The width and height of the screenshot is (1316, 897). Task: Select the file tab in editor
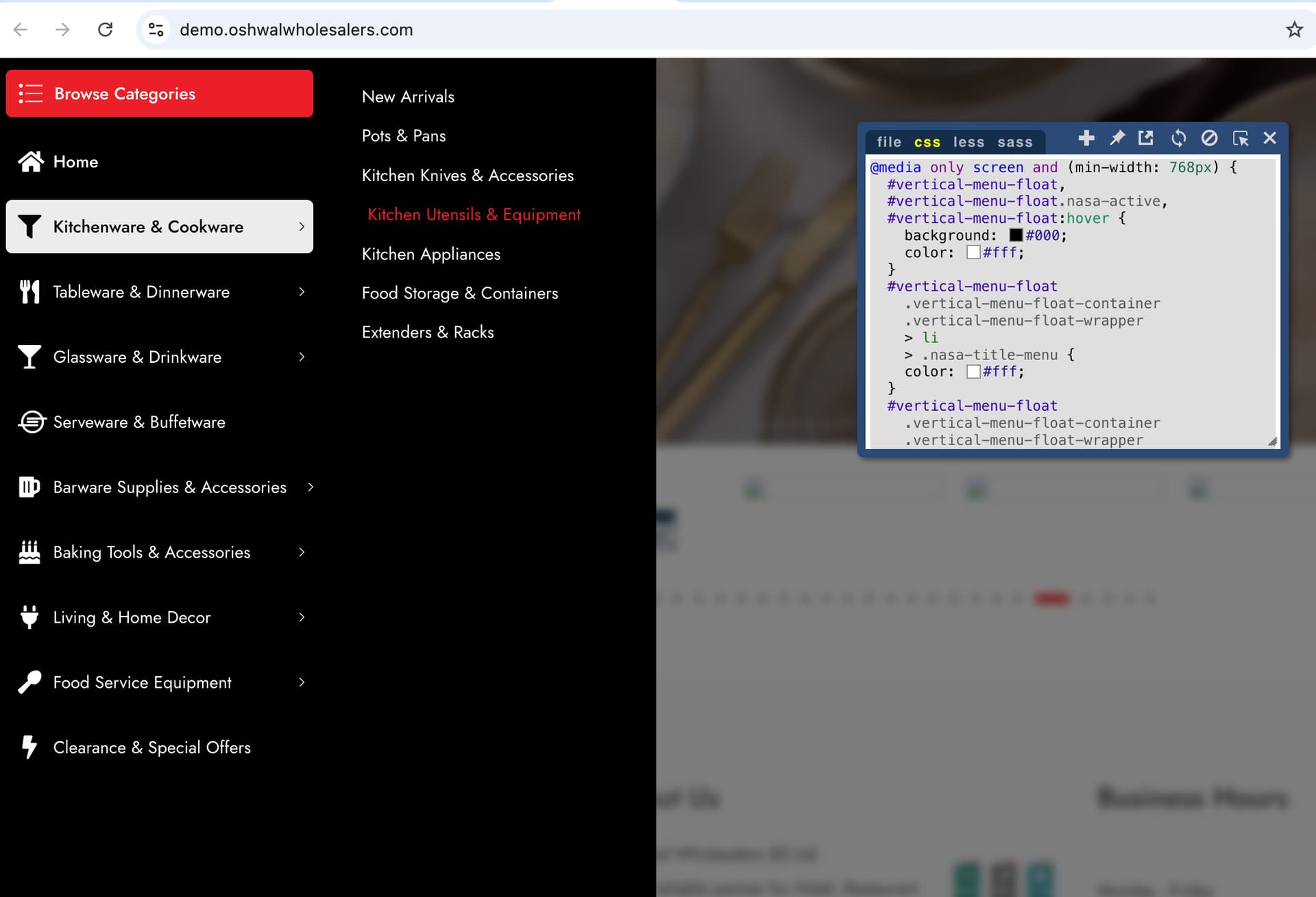(889, 142)
